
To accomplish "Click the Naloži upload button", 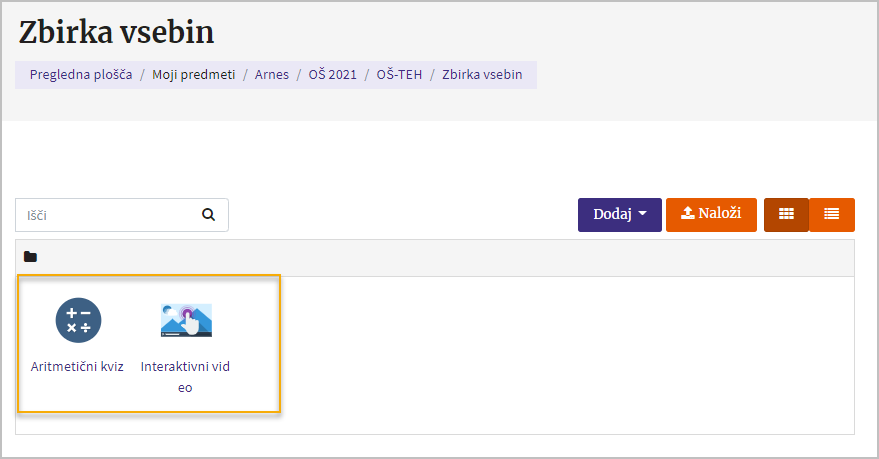I will coord(711,214).
